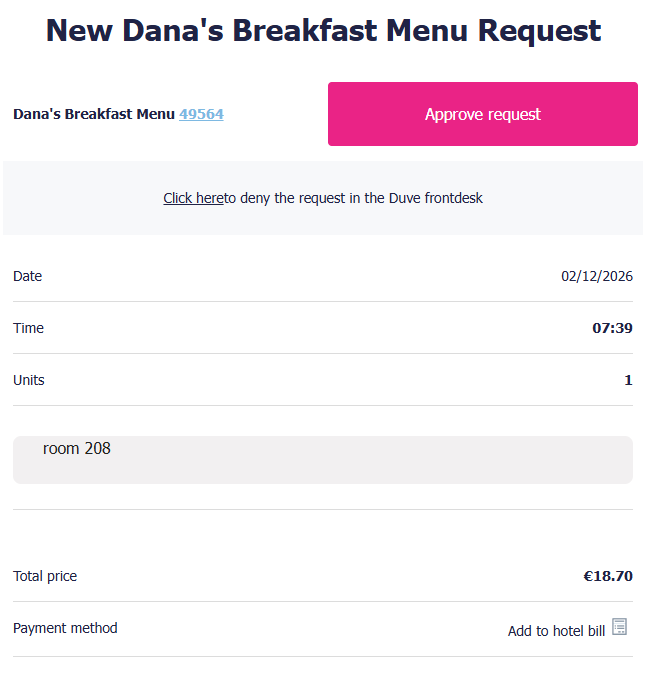The image size is (648, 683).
Task: Click the Units row label
Action: (29, 380)
